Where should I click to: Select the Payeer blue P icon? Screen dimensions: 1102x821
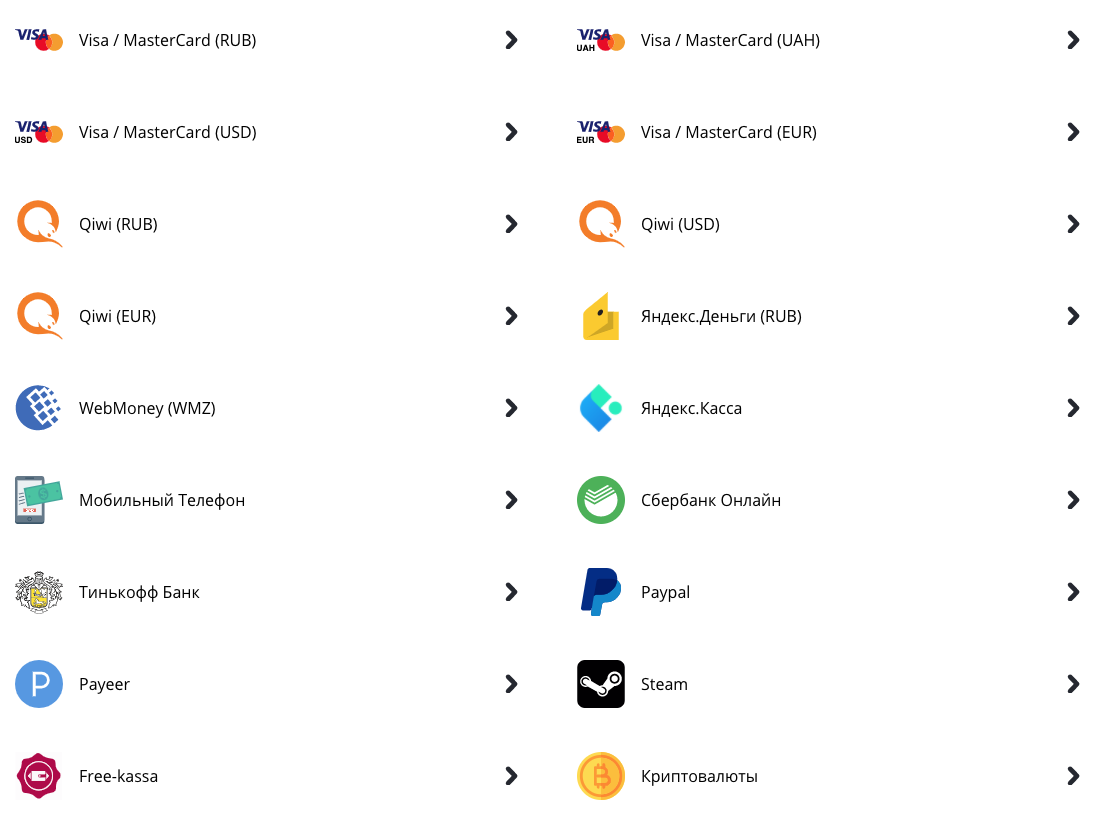coord(39,684)
